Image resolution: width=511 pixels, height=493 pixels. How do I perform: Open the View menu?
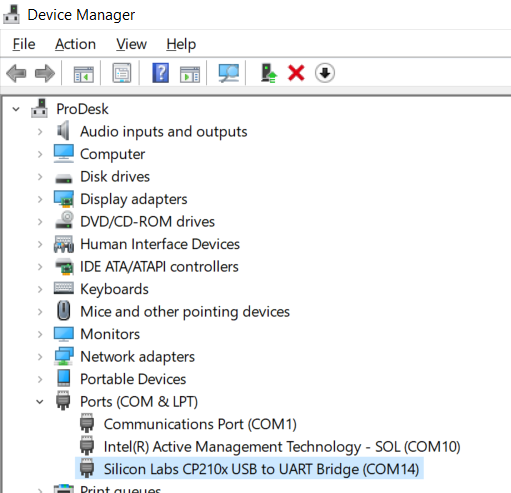[x=131, y=44]
